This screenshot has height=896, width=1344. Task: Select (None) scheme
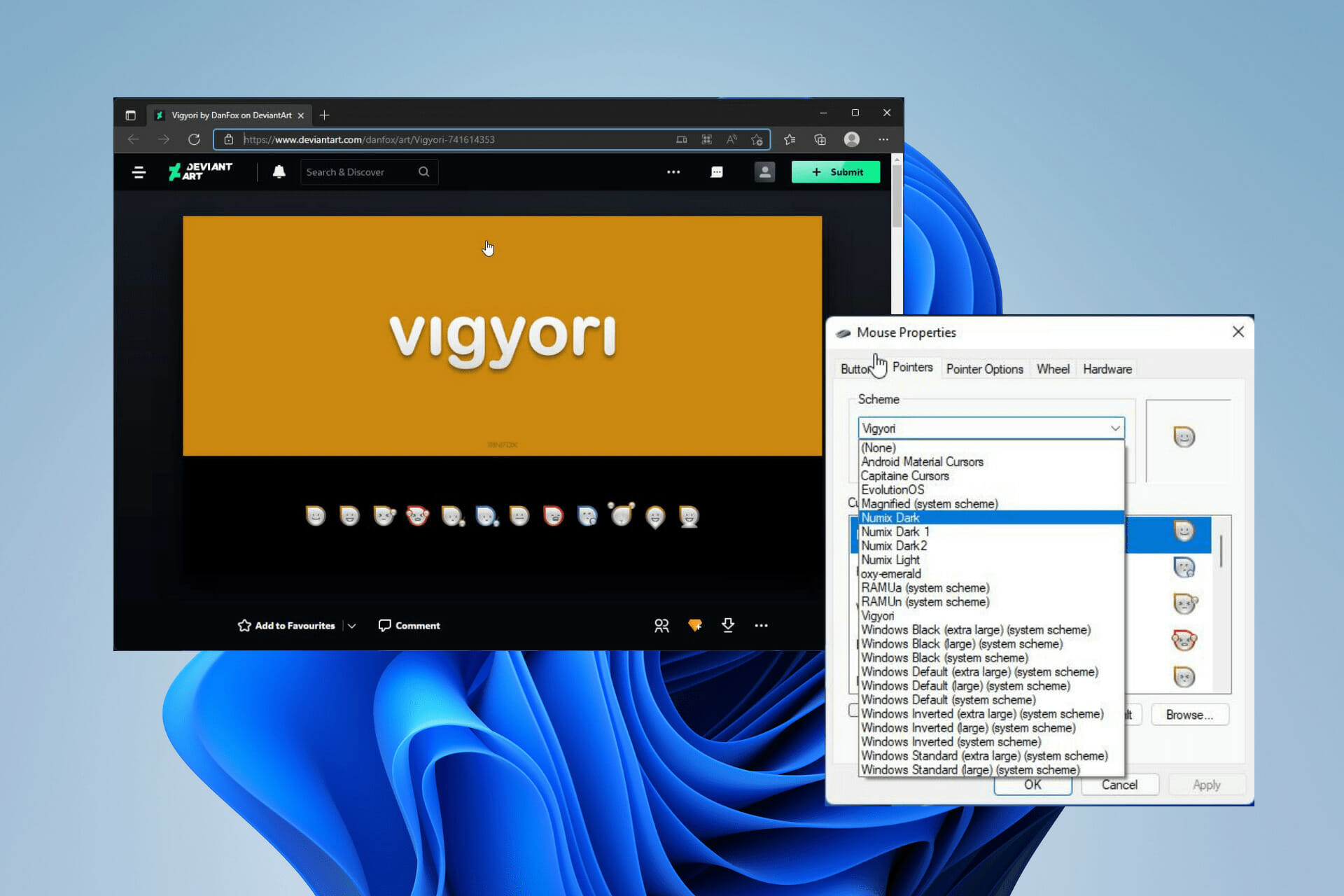point(991,448)
